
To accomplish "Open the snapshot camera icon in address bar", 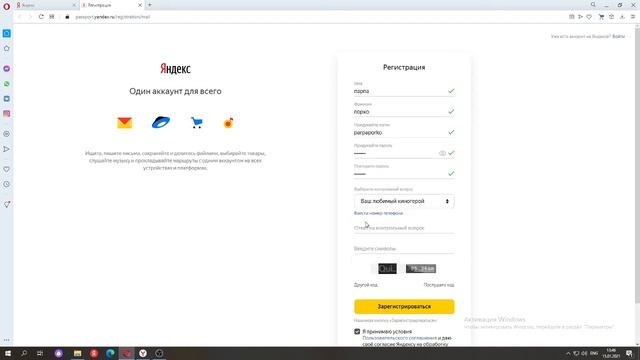I will coord(571,17).
